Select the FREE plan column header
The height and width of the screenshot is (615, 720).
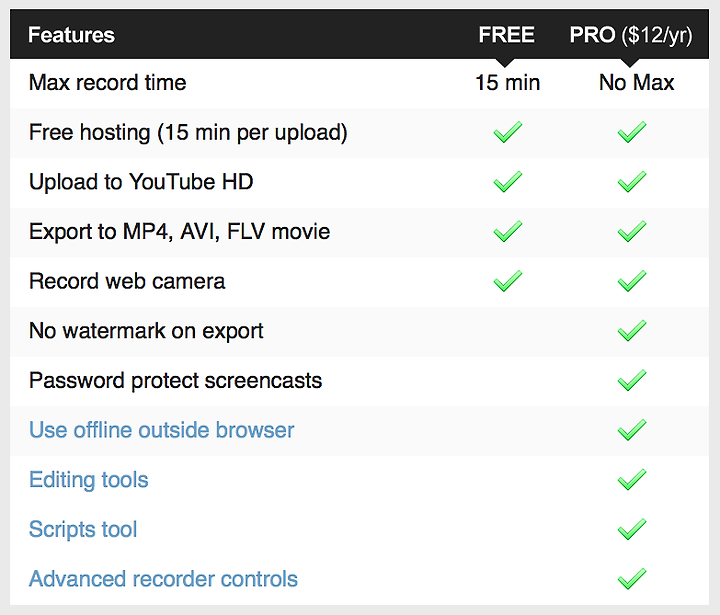point(506,35)
